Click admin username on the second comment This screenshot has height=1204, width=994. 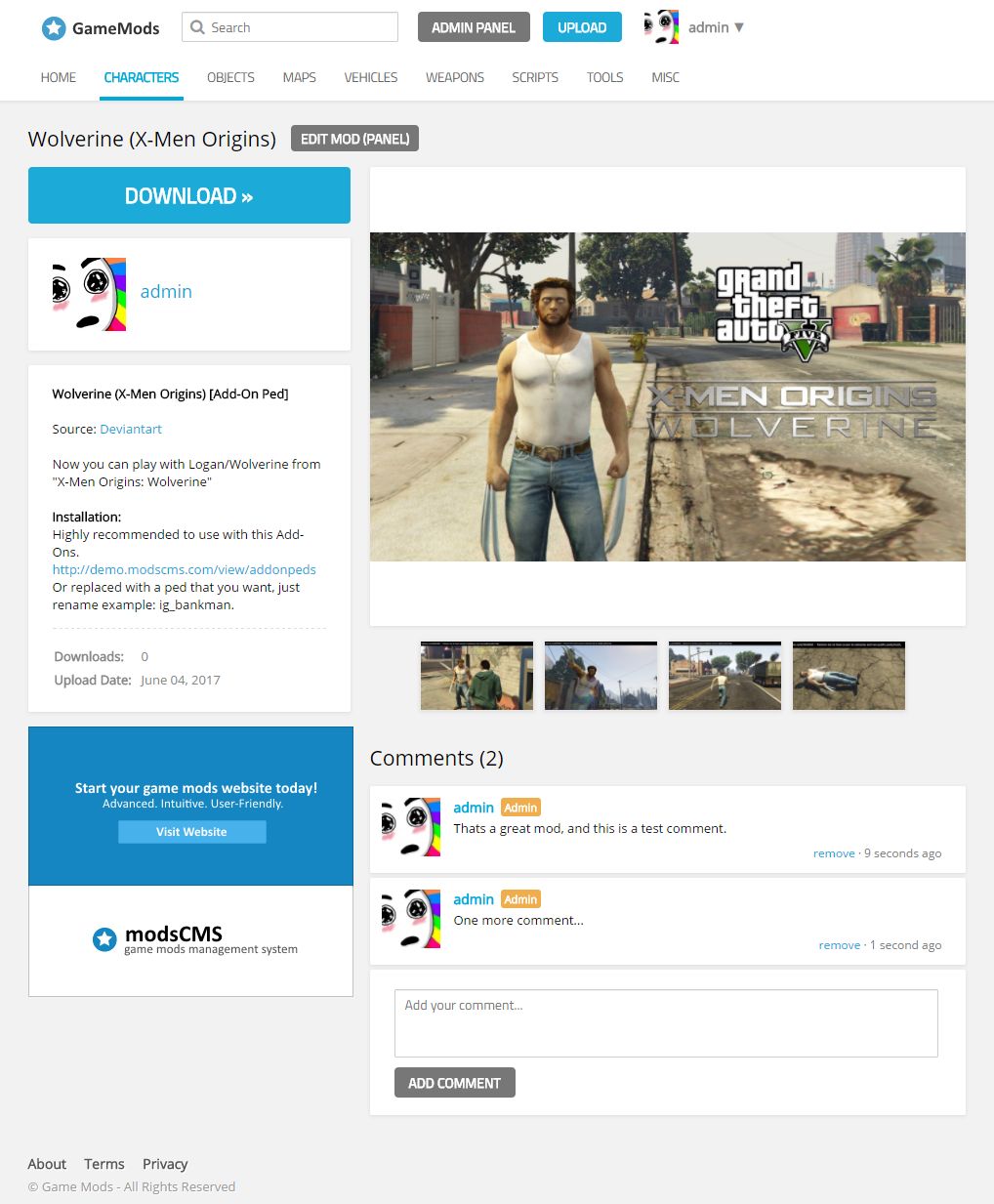click(474, 899)
